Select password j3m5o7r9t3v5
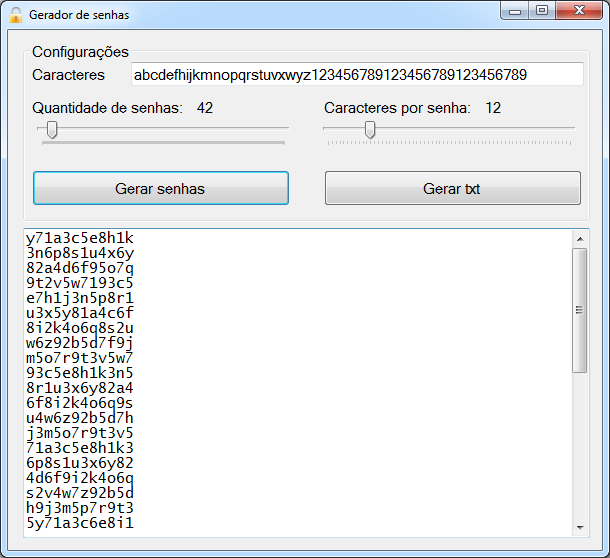 (x=80, y=433)
